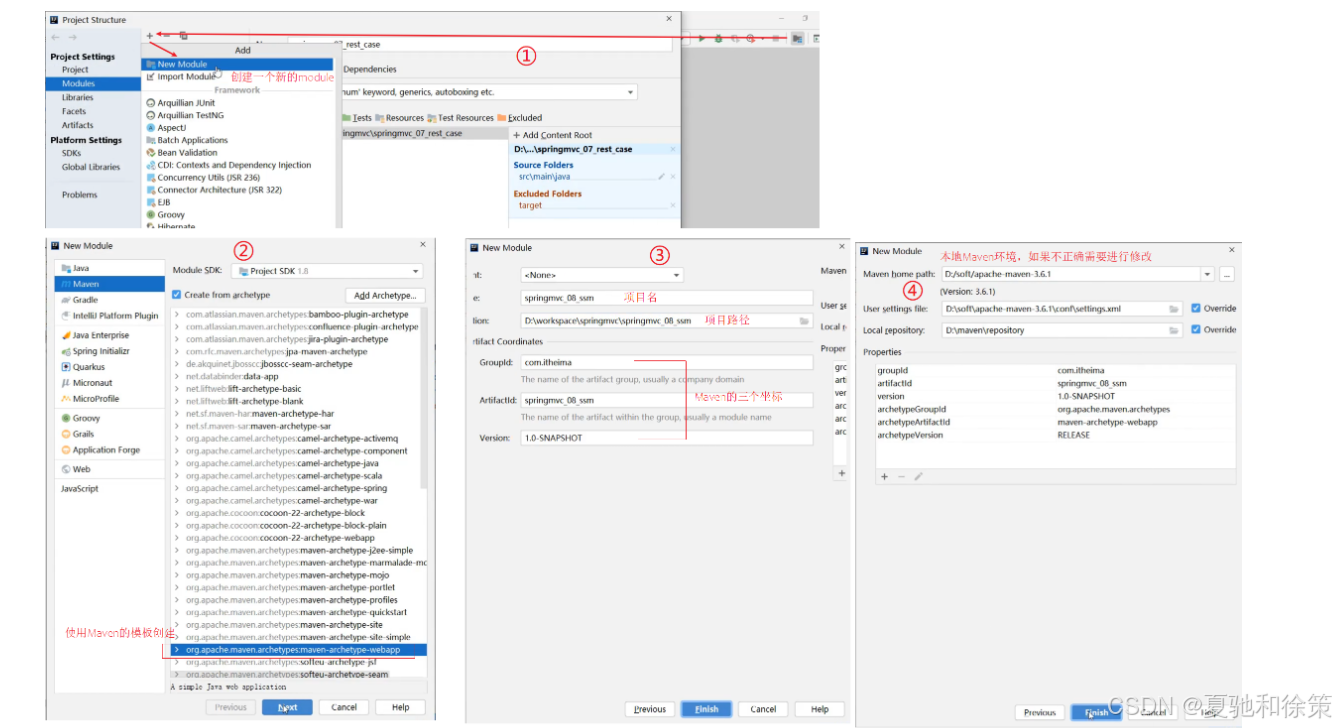Viewport: 1336px width, 728px height.
Task: Remove the selected Maven property with minus icon
Action: coord(901,476)
